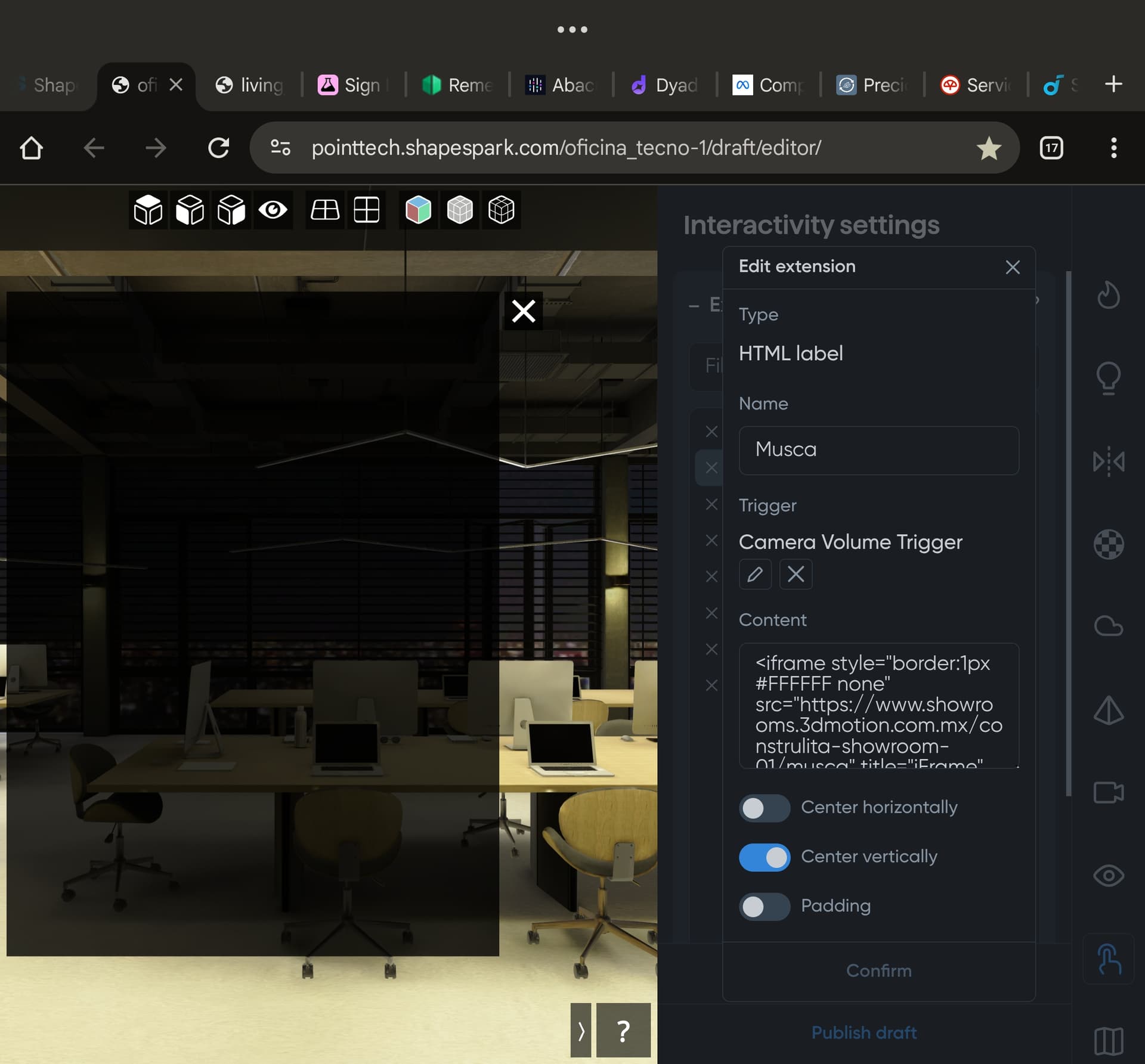Open the lightbulb lights panel in sidebar

pos(1108,378)
